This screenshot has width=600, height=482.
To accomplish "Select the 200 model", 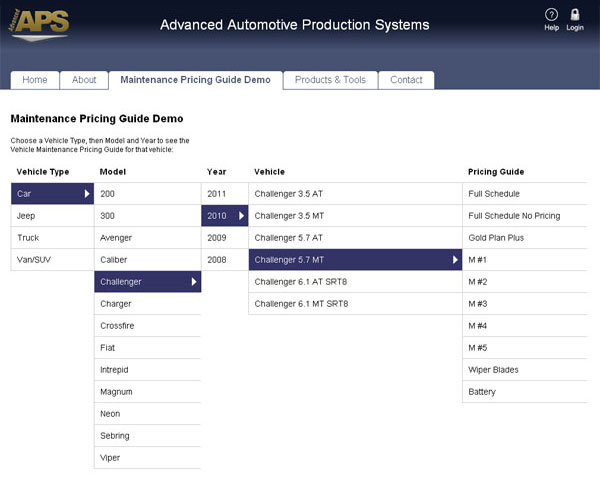I will [x=148, y=194].
